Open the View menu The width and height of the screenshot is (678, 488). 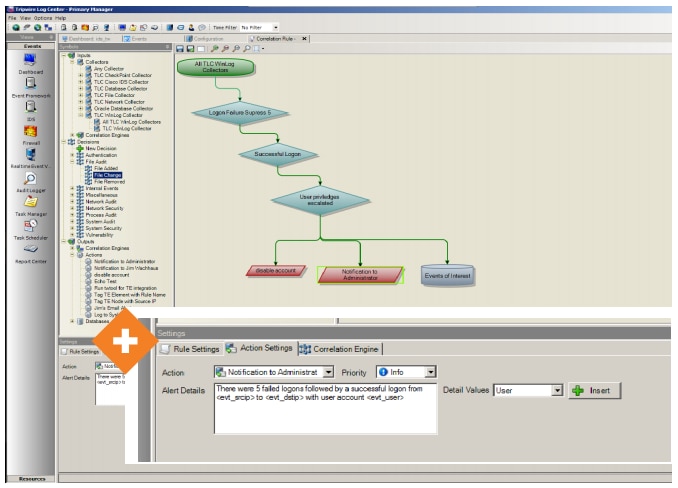coord(26,18)
